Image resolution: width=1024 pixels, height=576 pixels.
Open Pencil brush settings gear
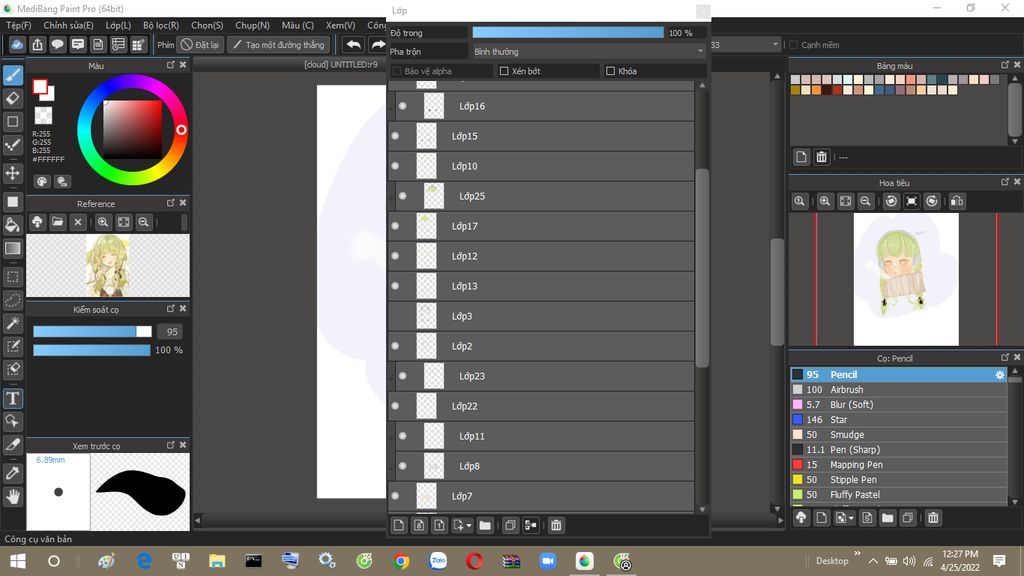click(x=999, y=375)
